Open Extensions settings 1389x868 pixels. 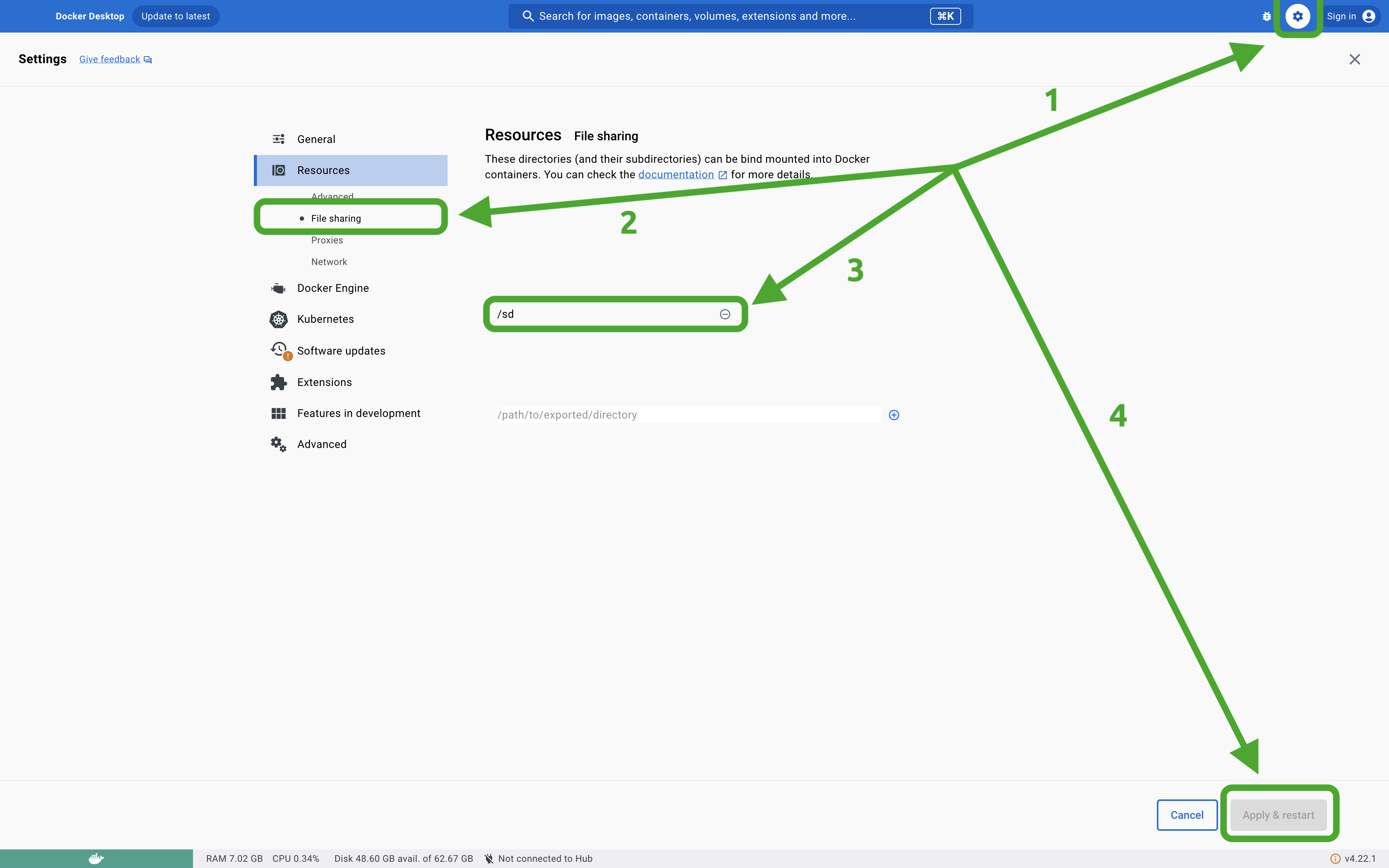[x=351, y=382]
